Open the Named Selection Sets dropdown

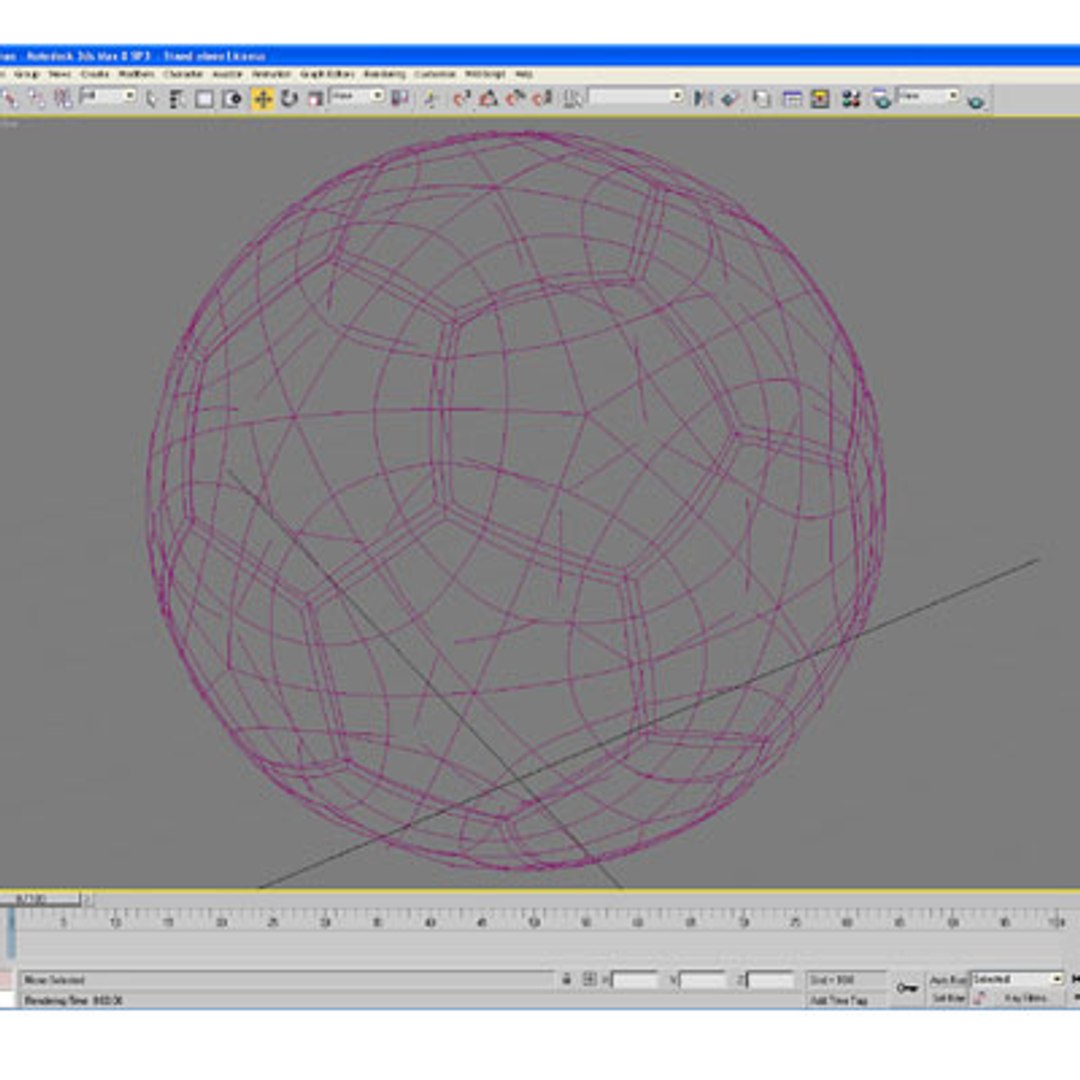pos(636,96)
